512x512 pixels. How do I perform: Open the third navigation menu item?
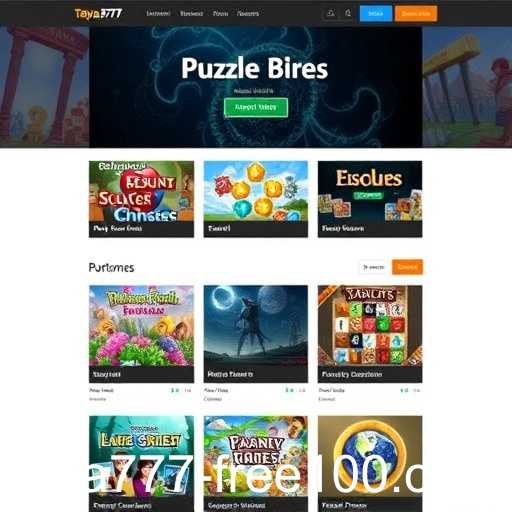tap(220, 14)
